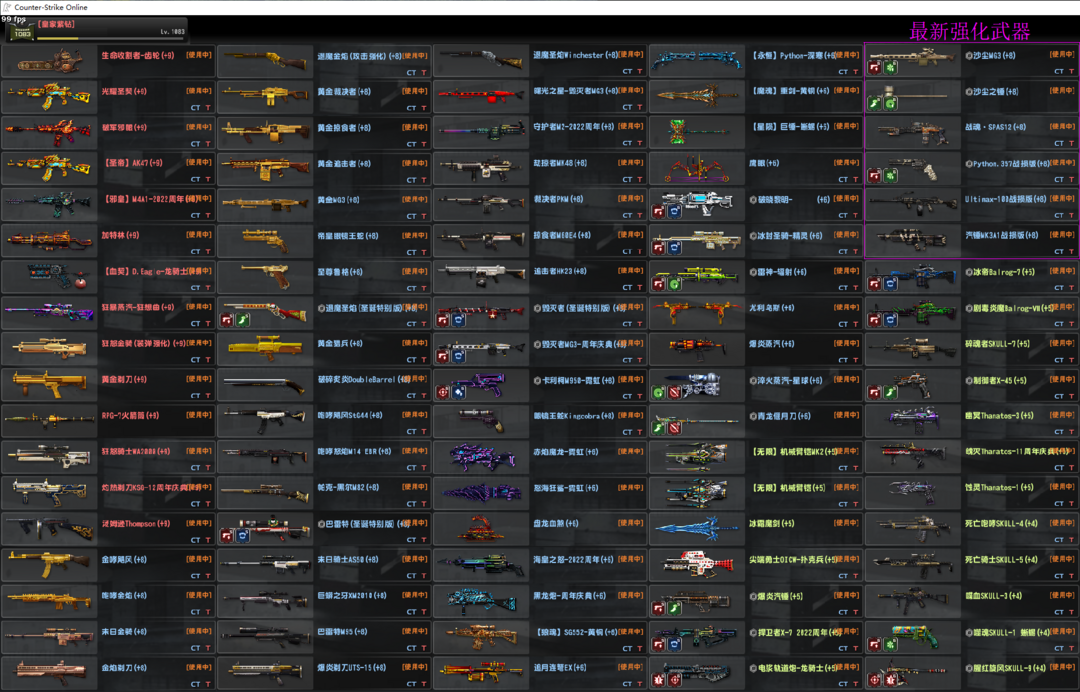The image size is (1080, 692).
Task: Click the level 1083 rank badge
Action: click(21, 32)
